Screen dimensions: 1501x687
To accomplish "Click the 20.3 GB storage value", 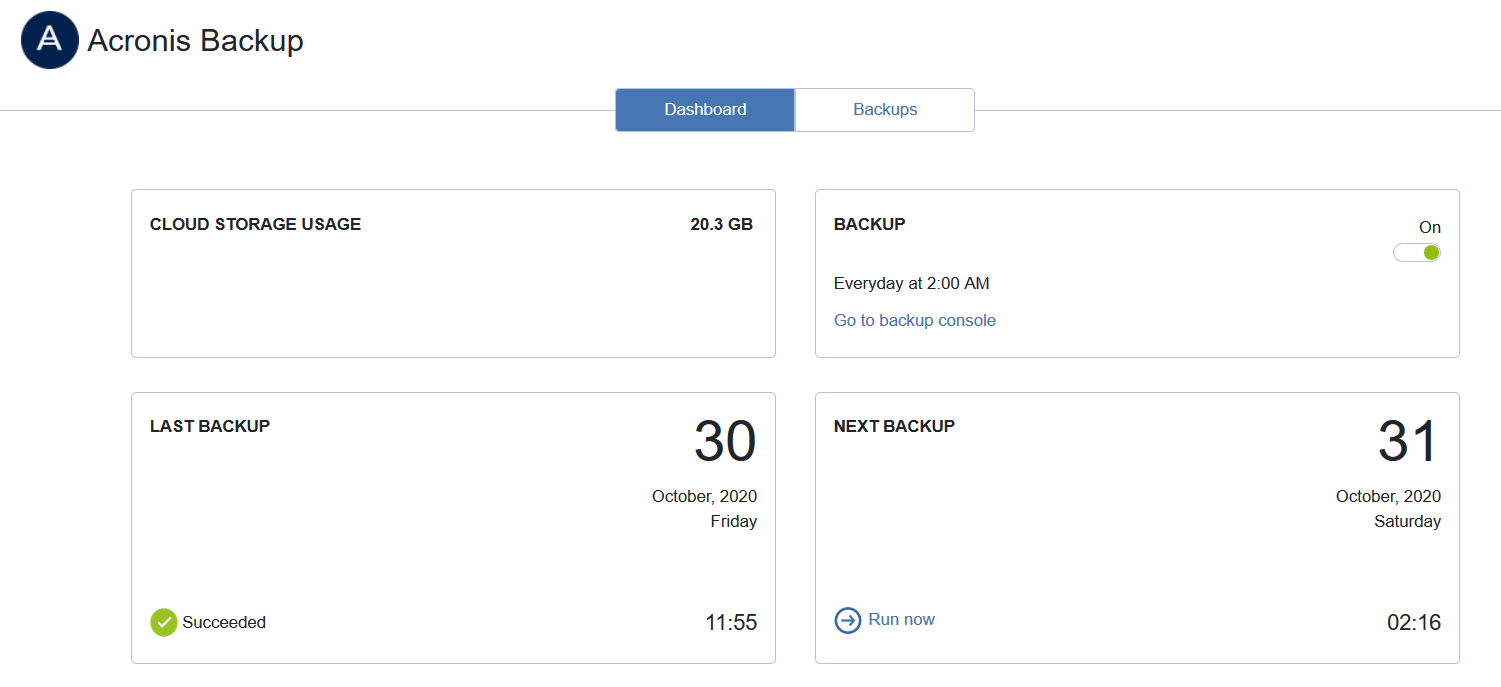I will tap(722, 224).
